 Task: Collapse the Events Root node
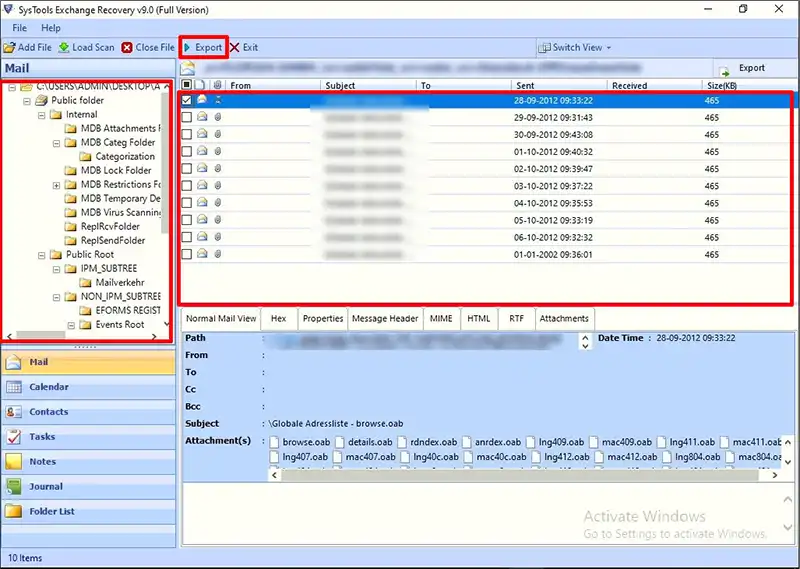pos(71,325)
